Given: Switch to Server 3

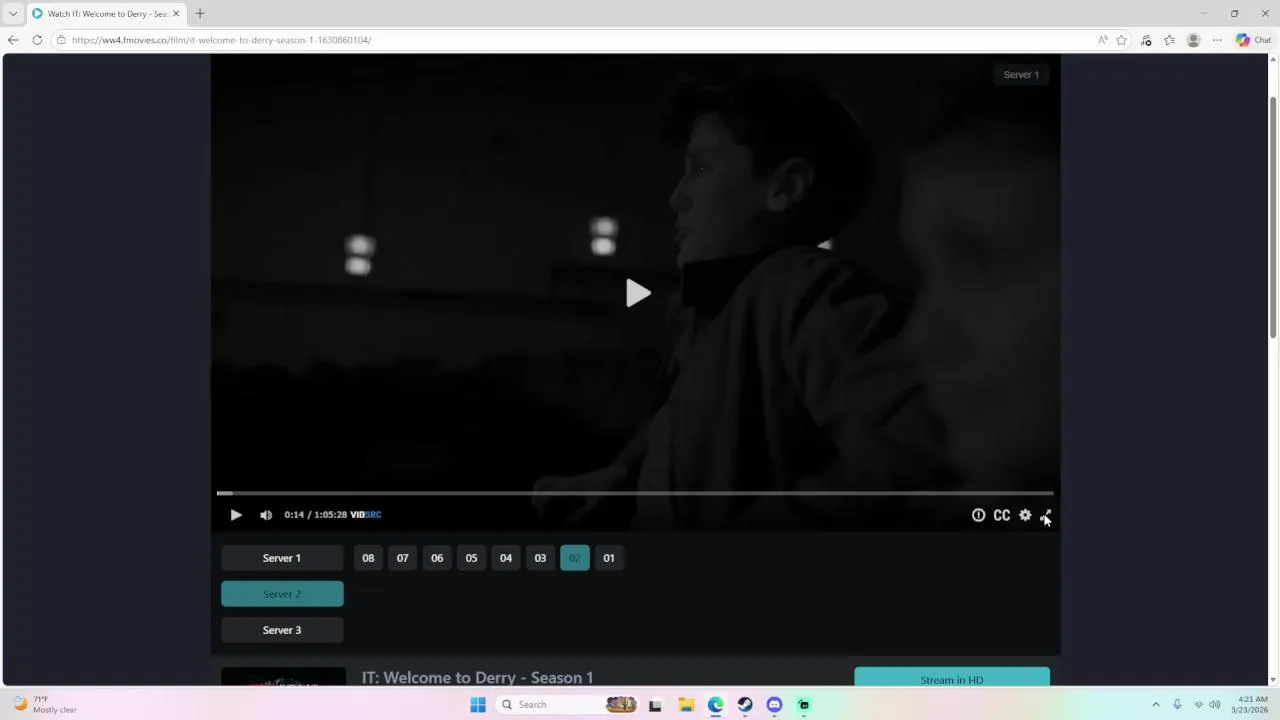Looking at the screenshot, I should [282, 630].
